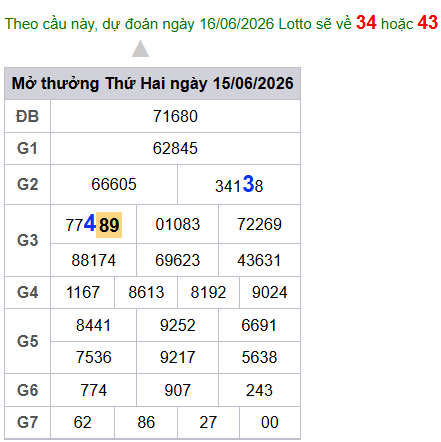Select the G5 number 9252
The image size is (441, 442).
coord(178,325)
